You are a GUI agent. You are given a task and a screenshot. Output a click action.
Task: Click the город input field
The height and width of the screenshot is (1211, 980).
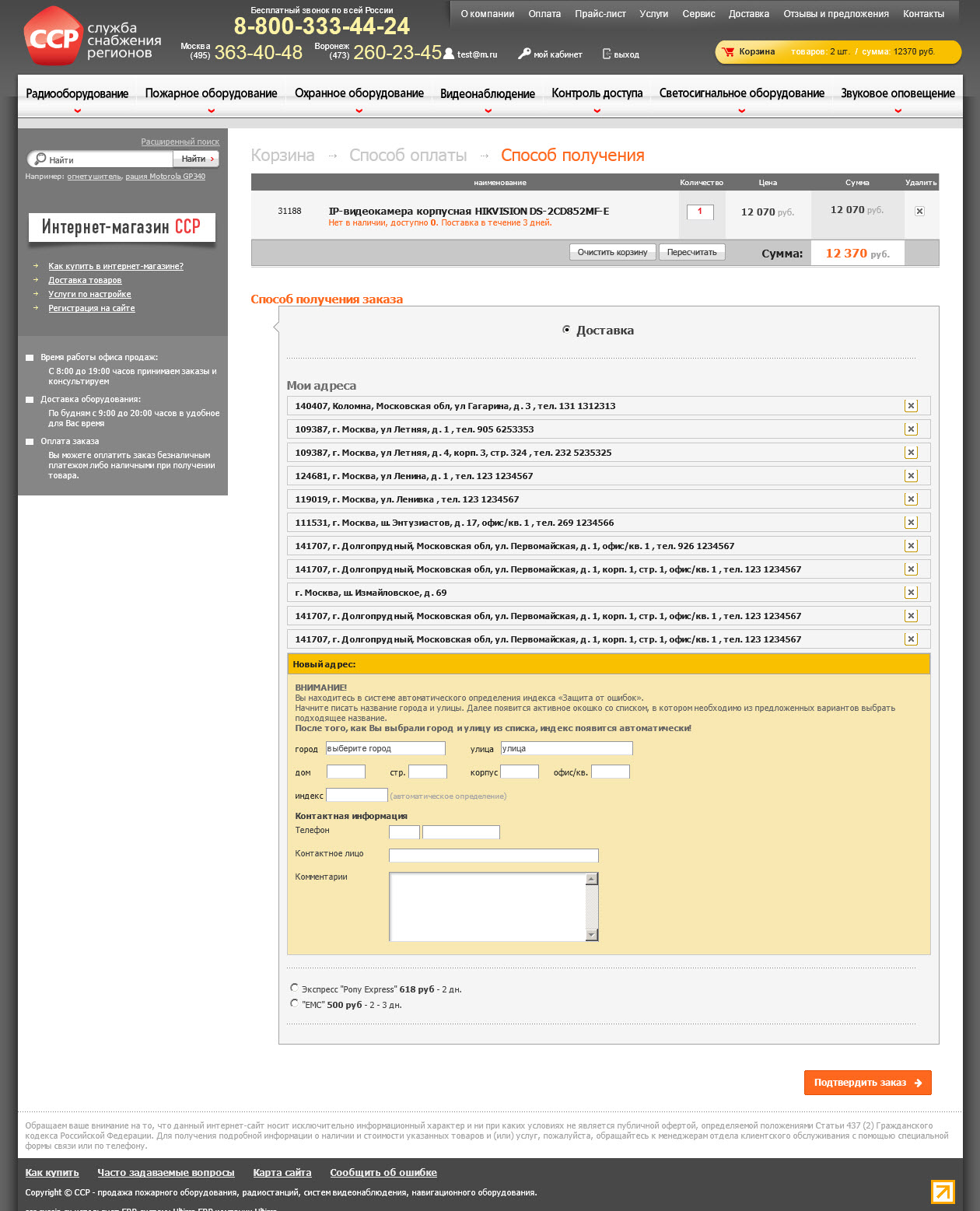(385, 748)
